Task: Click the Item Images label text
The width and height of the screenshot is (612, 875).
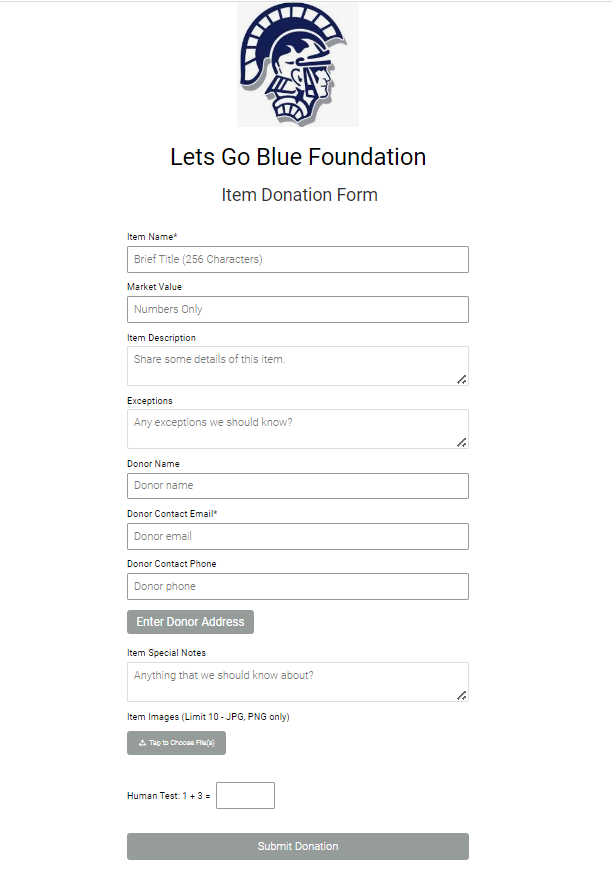Action: [208, 717]
